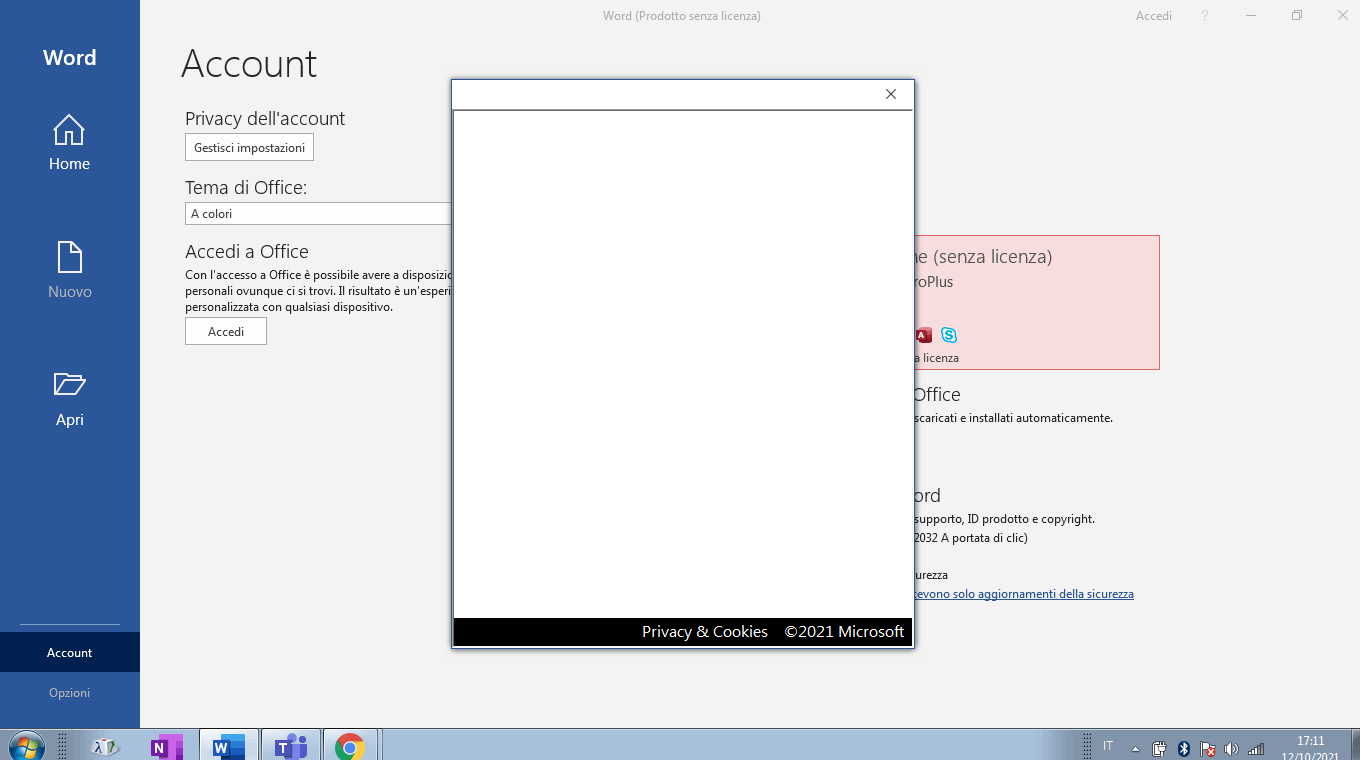Click the Gestisci impostazioni button
The image size is (1360, 760).
[249, 147]
